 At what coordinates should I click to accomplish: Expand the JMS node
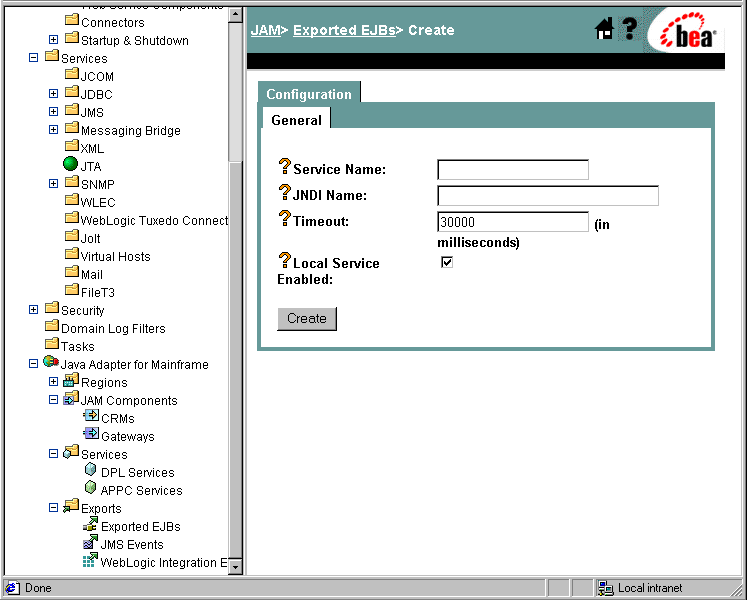tap(53, 112)
